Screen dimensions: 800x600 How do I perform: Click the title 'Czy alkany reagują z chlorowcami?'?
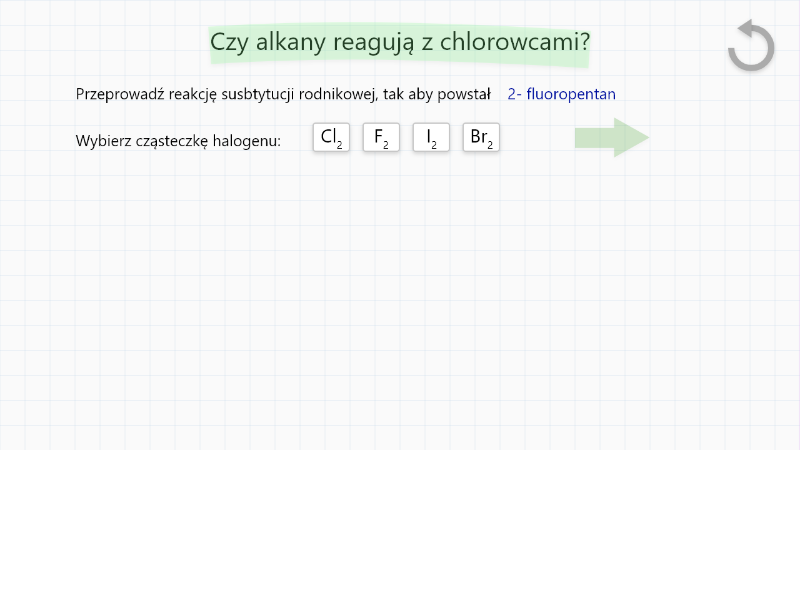pyautogui.click(x=399, y=43)
